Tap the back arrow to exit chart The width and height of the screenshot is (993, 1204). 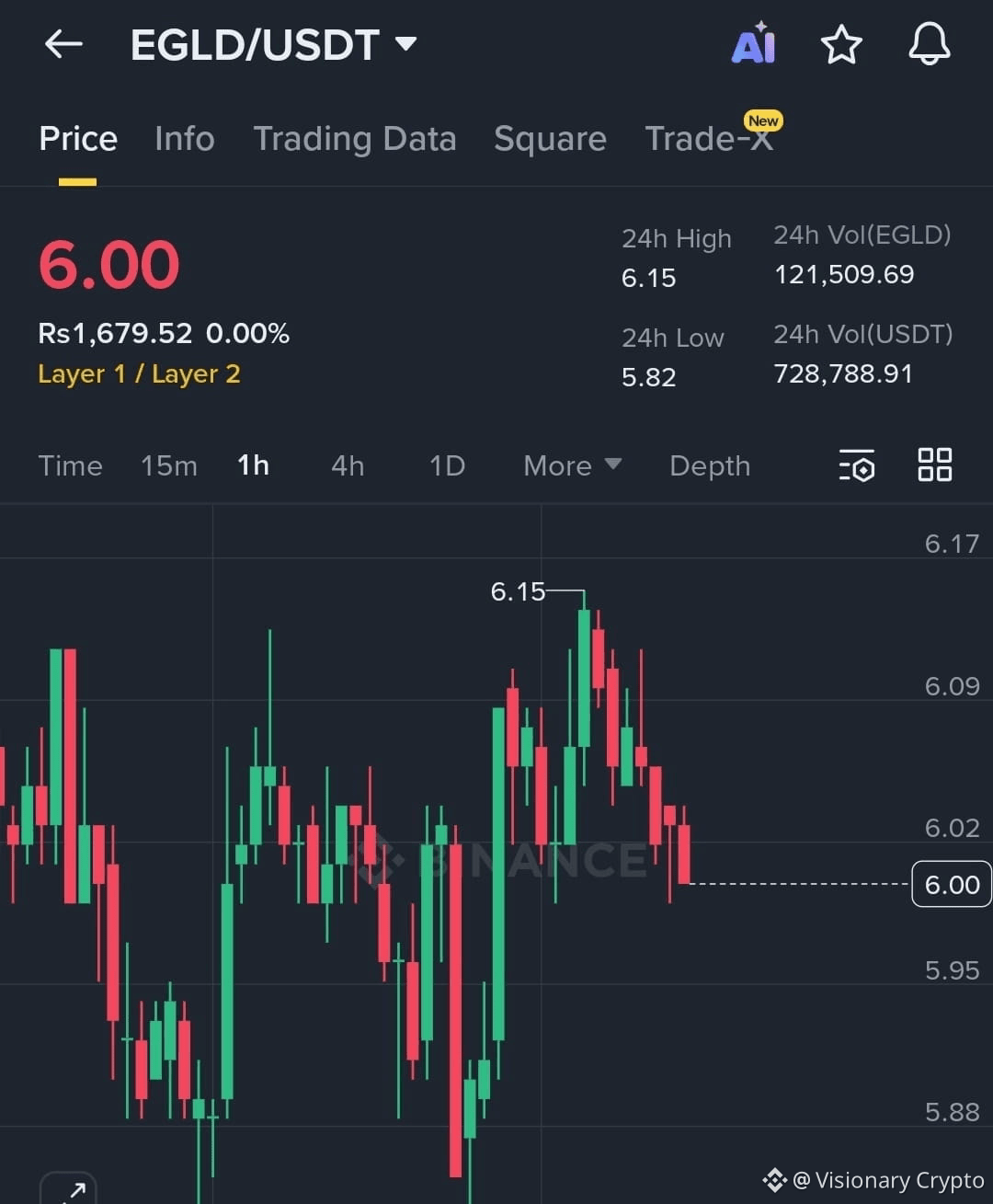(63, 43)
